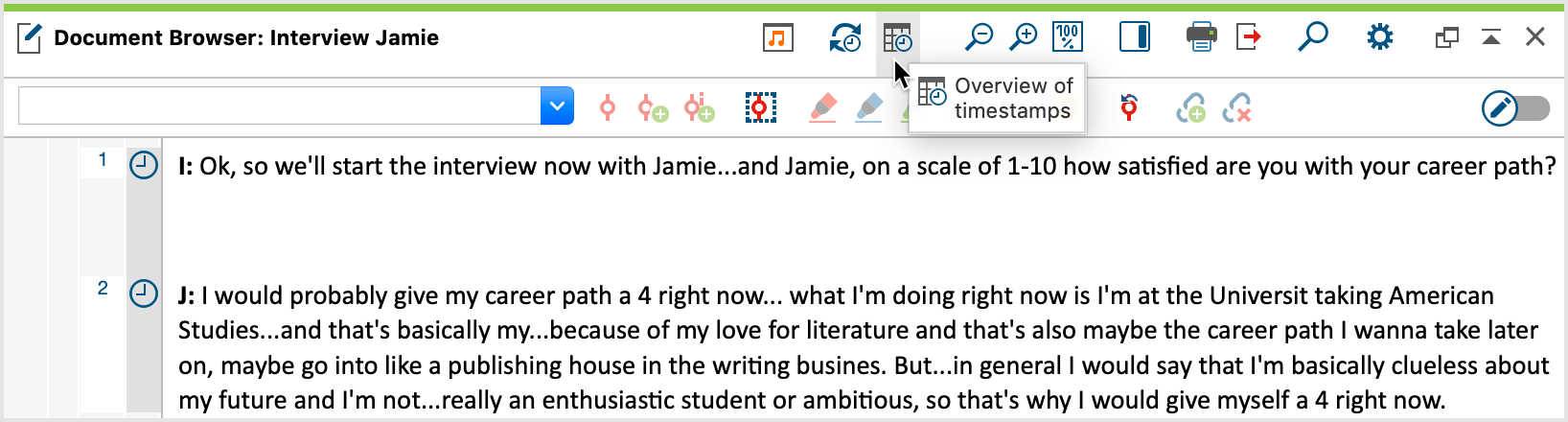This screenshot has height=422, width=1568.
Task: Click the undo coding icon
Action: tap(1129, 107)
